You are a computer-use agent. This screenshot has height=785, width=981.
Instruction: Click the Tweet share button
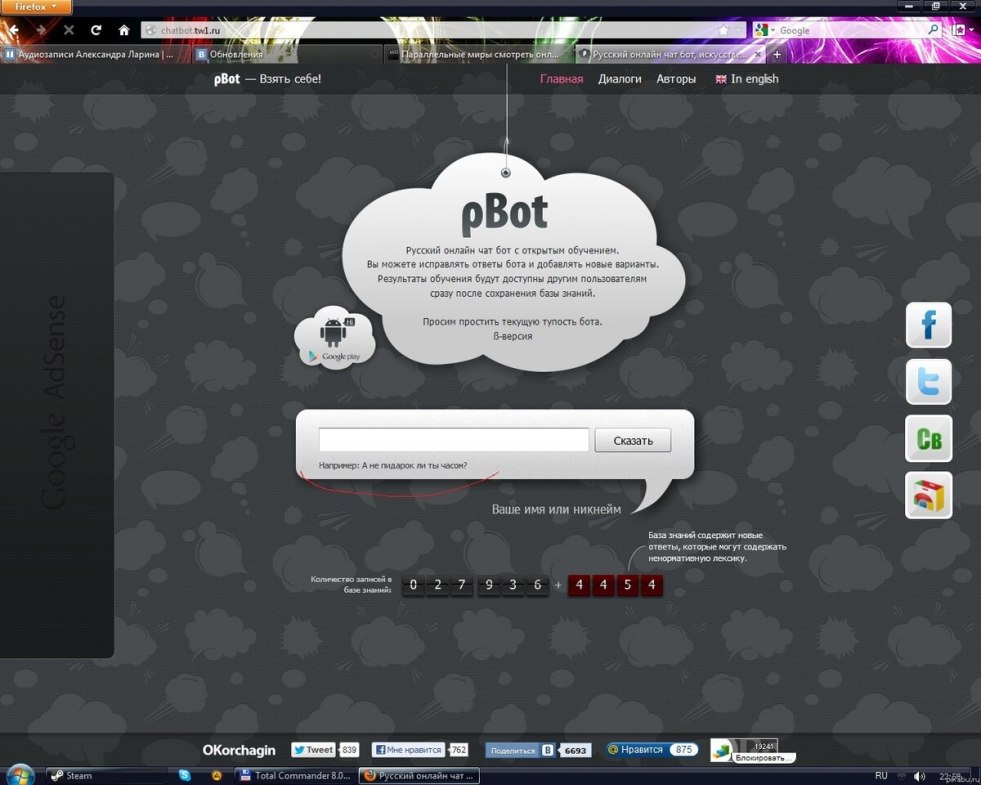[313, 750]
